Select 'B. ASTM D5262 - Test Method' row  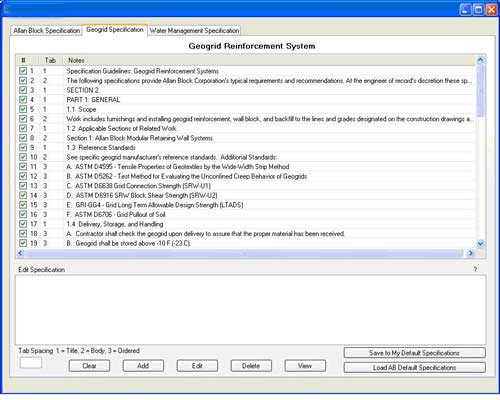[187, 176]
